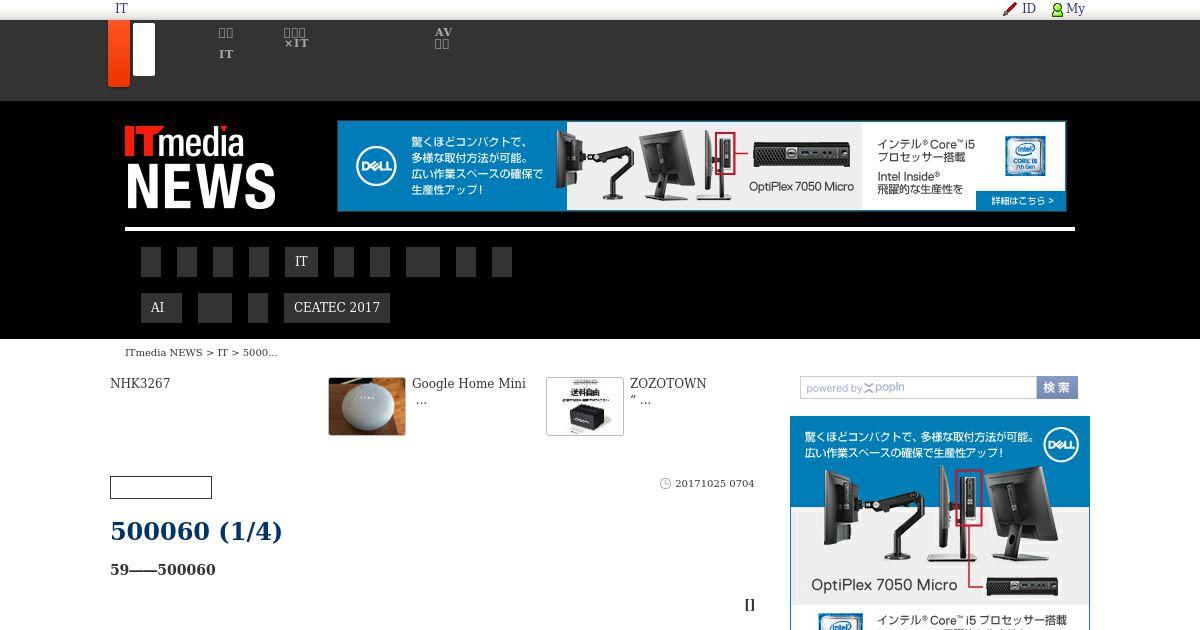Open the ID link in the top bar
The width and height of the screenshot is (1200, 630).
point(1028,9)
